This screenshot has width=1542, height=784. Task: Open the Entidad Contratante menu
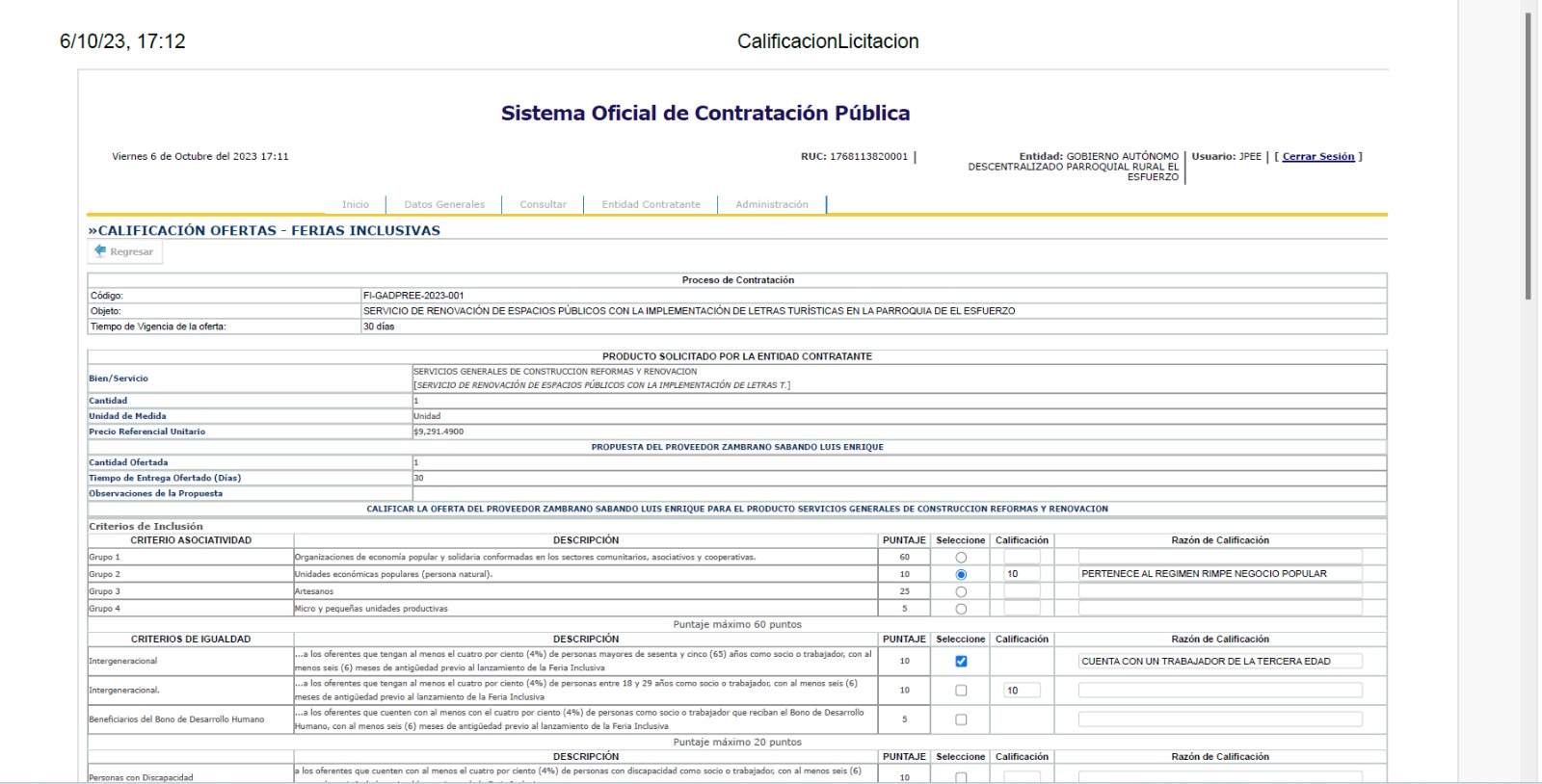point(651,204)
